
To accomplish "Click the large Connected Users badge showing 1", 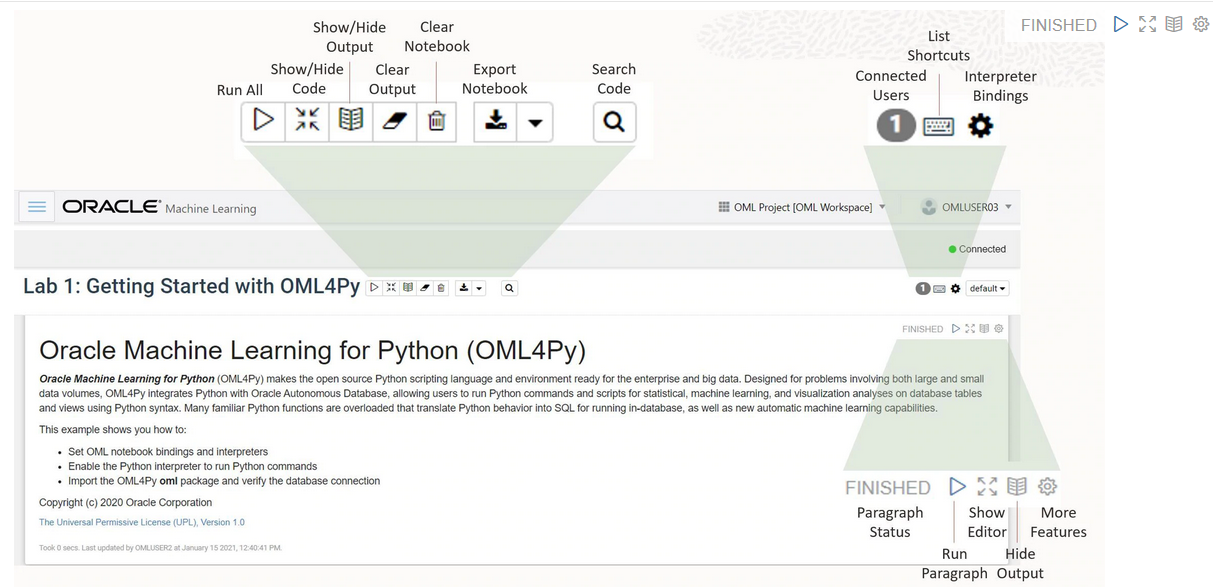I will pyautogui.click(x=896, y=125).
